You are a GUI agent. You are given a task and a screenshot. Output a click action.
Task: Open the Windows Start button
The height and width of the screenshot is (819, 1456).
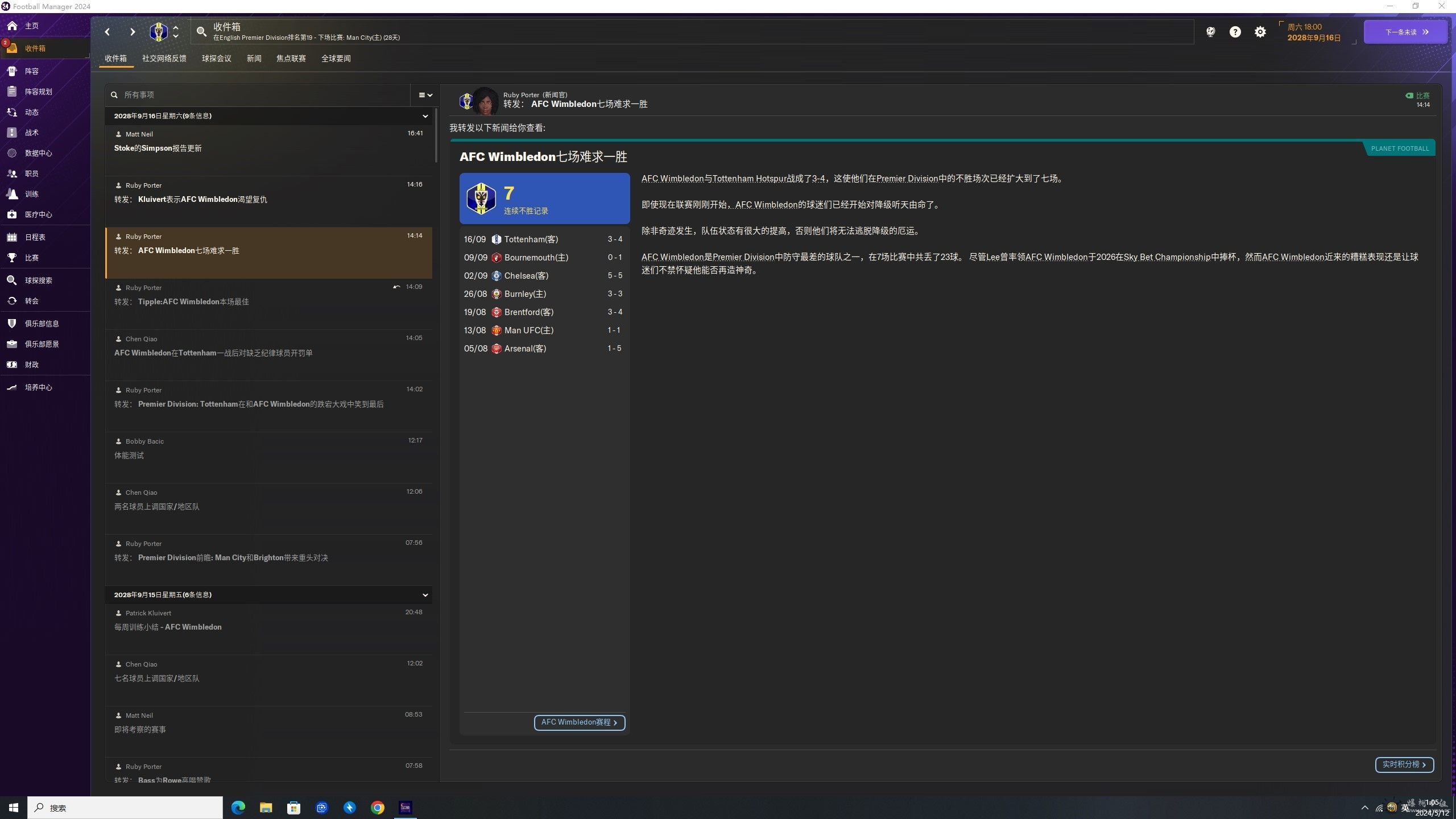(x=14, y=808)
